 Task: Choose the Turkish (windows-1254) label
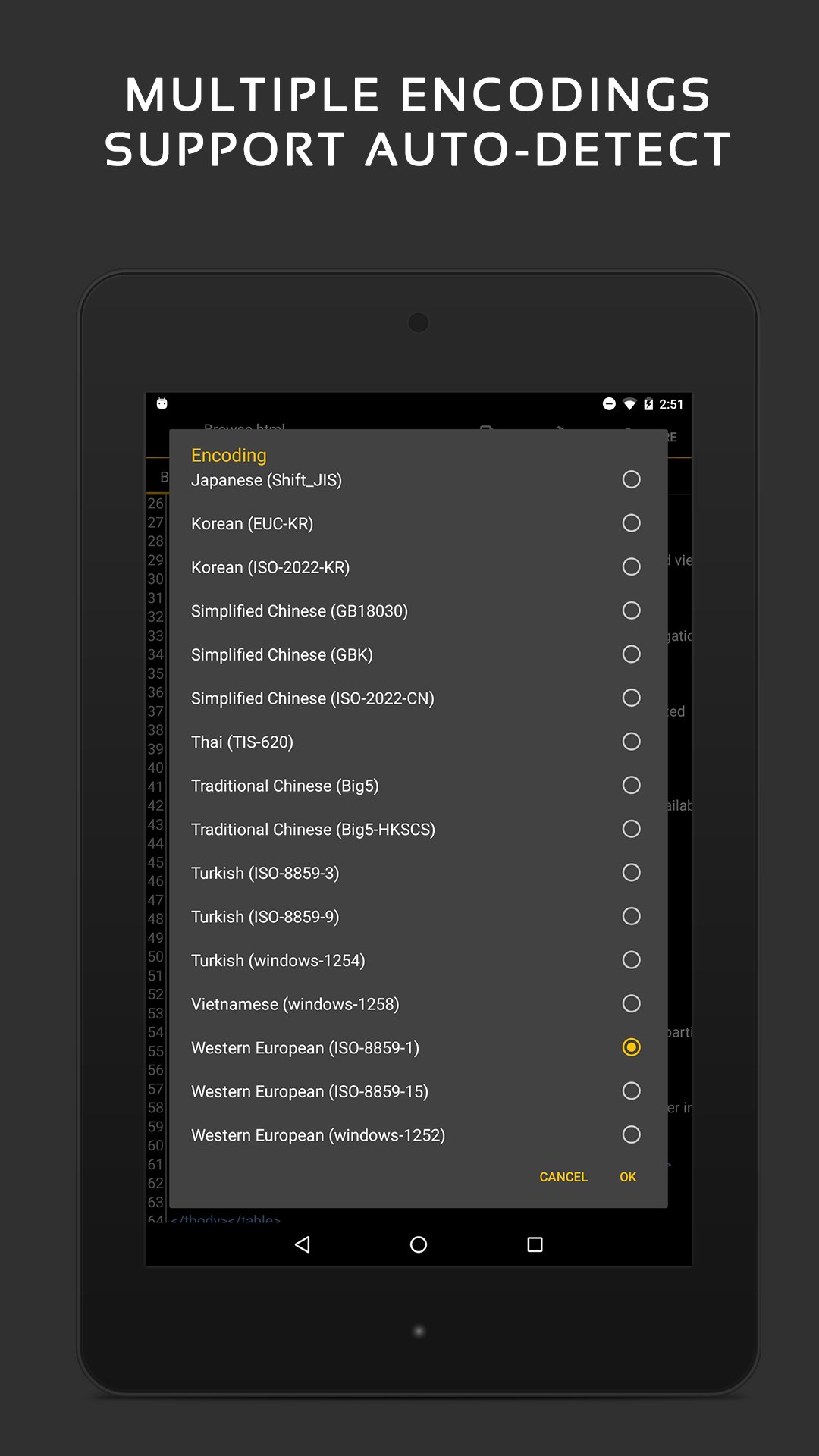point(278,960)
